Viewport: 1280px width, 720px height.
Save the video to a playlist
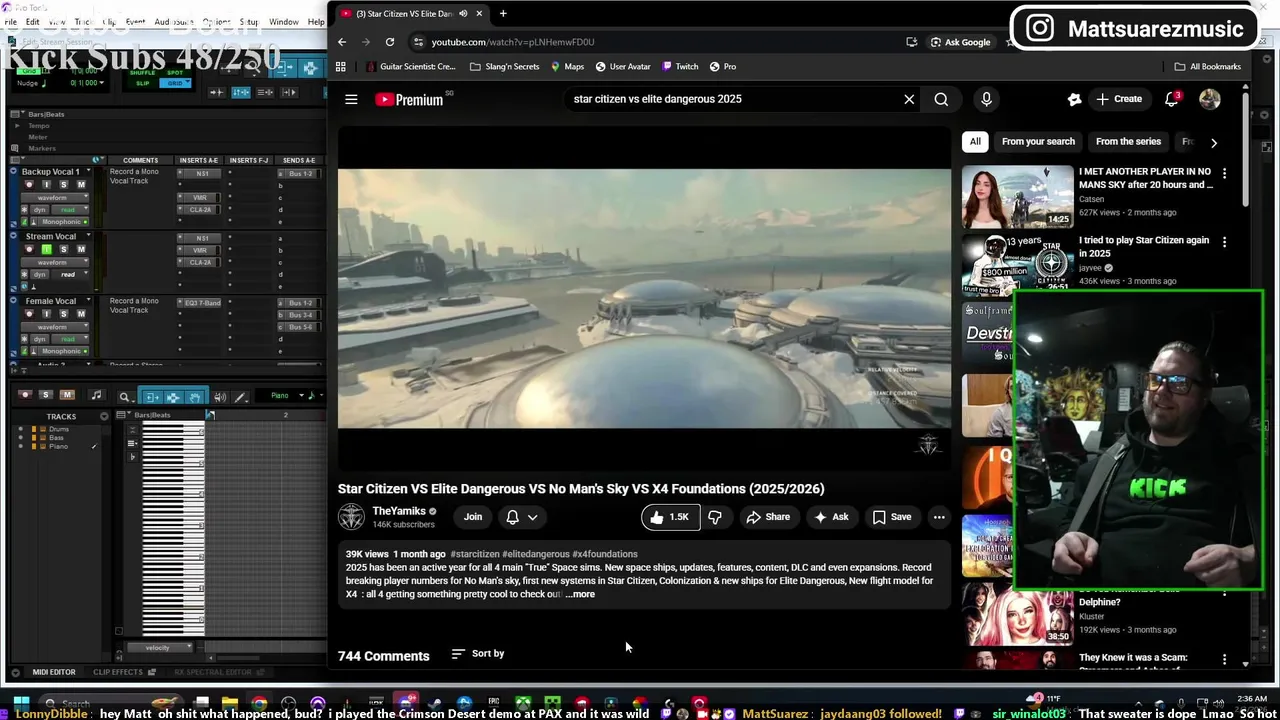[x=892, y=517]
